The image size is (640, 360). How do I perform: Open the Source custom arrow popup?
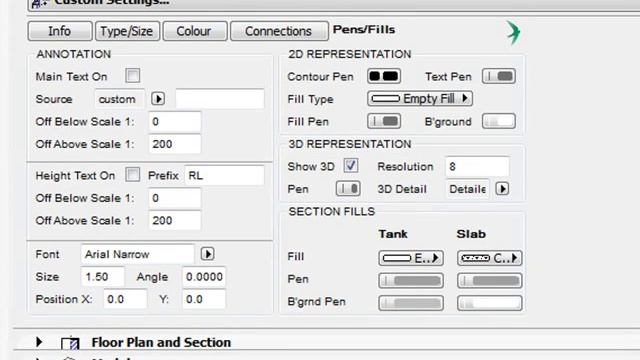point(158,99)
